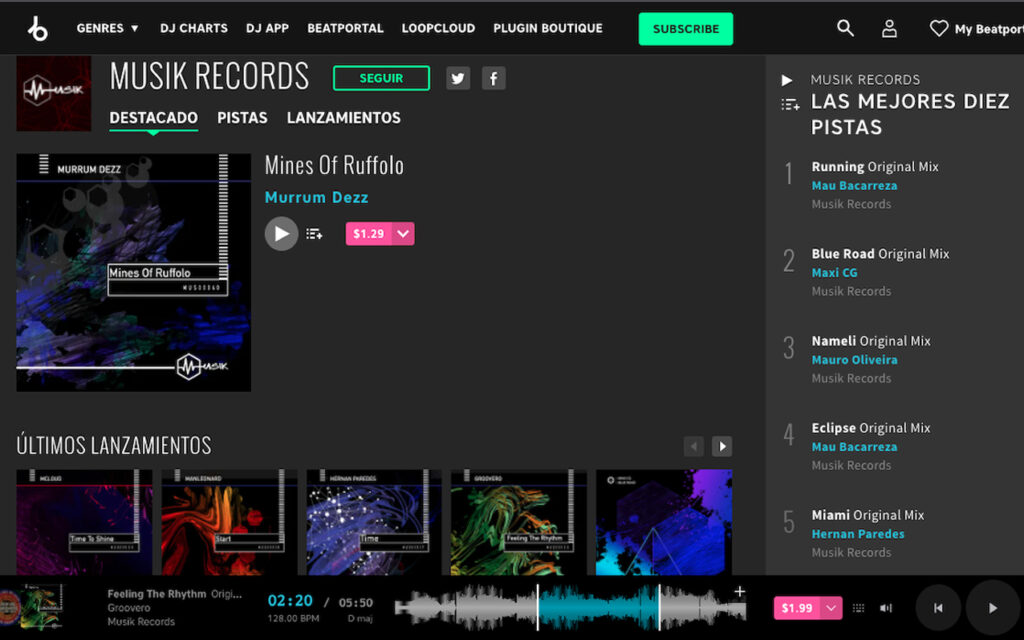Open Time To Shine release cover
This screenshot has width=1024, height=640.
point(84,522)
